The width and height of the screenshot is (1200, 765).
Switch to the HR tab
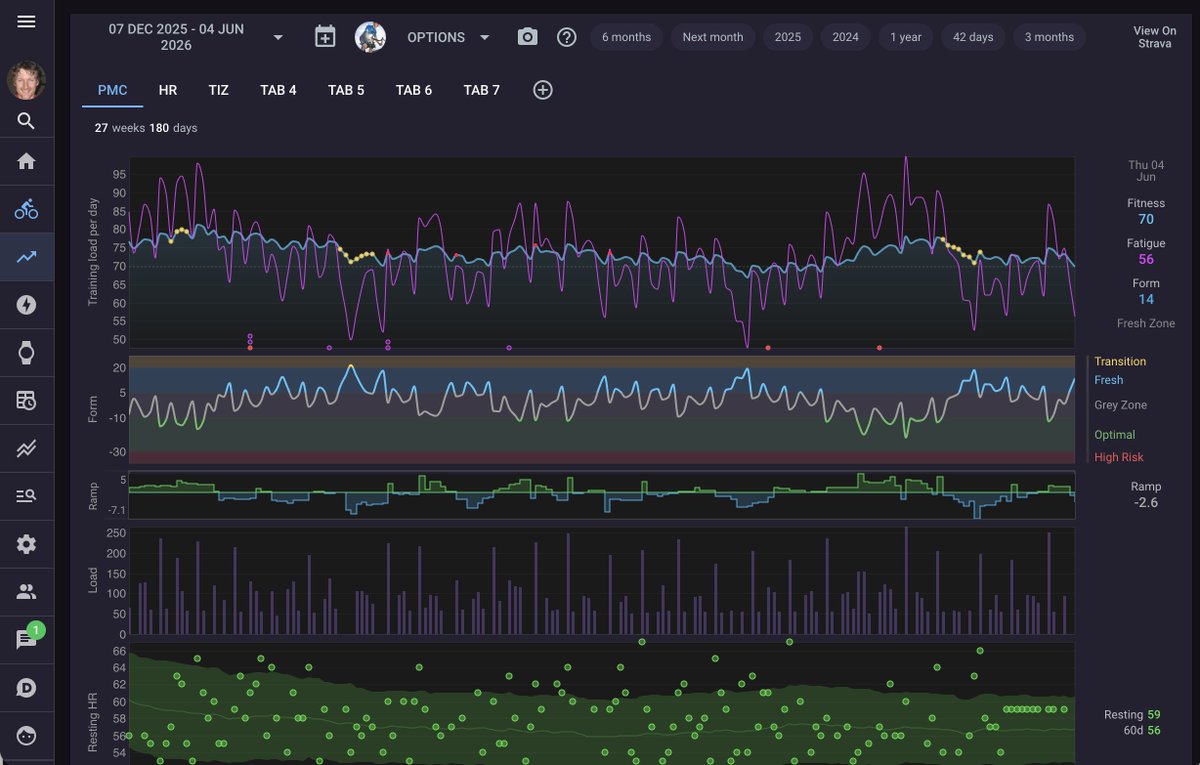pyautogui.click(x=168, y=90)
